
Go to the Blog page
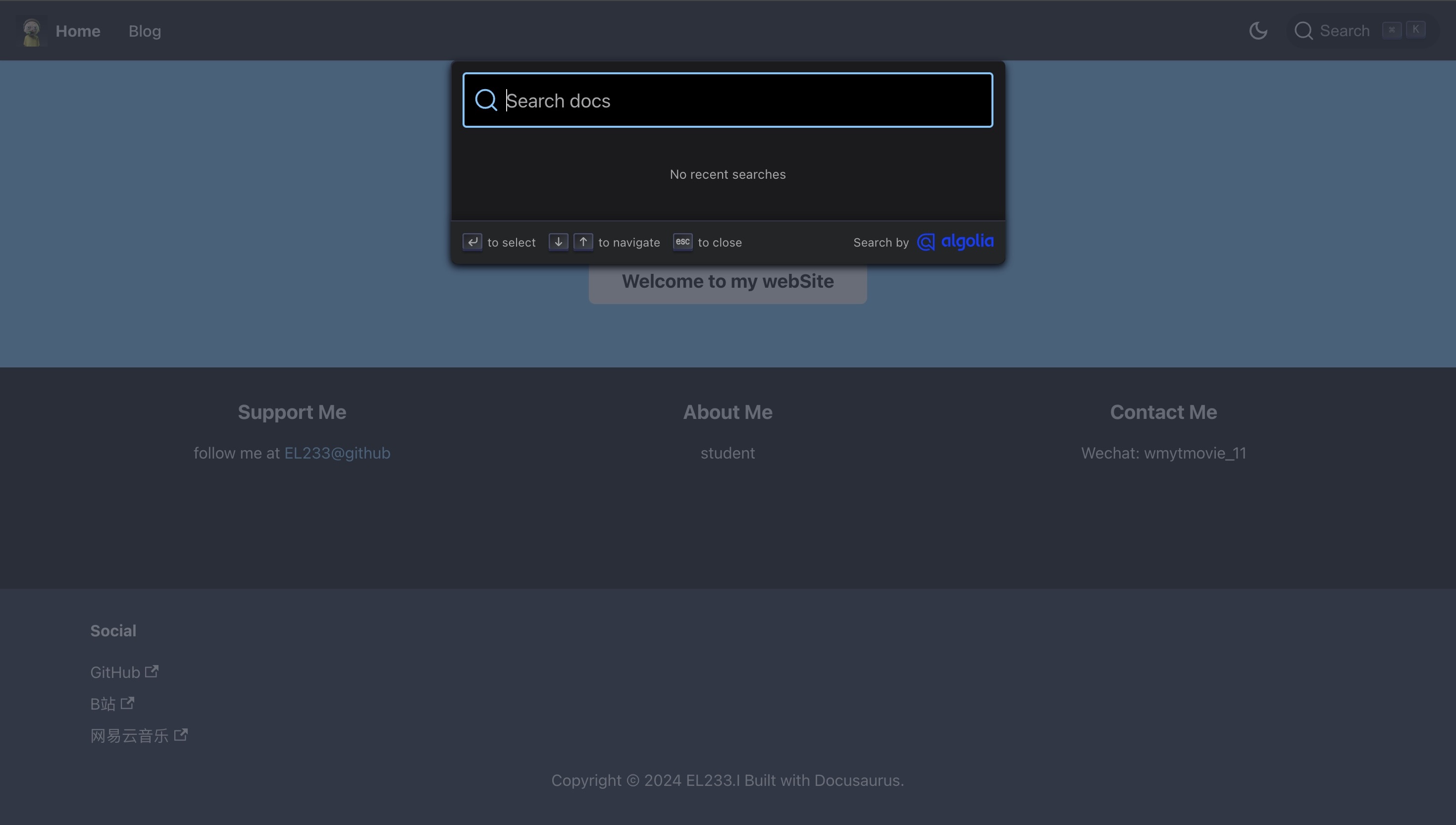point(145,31)
